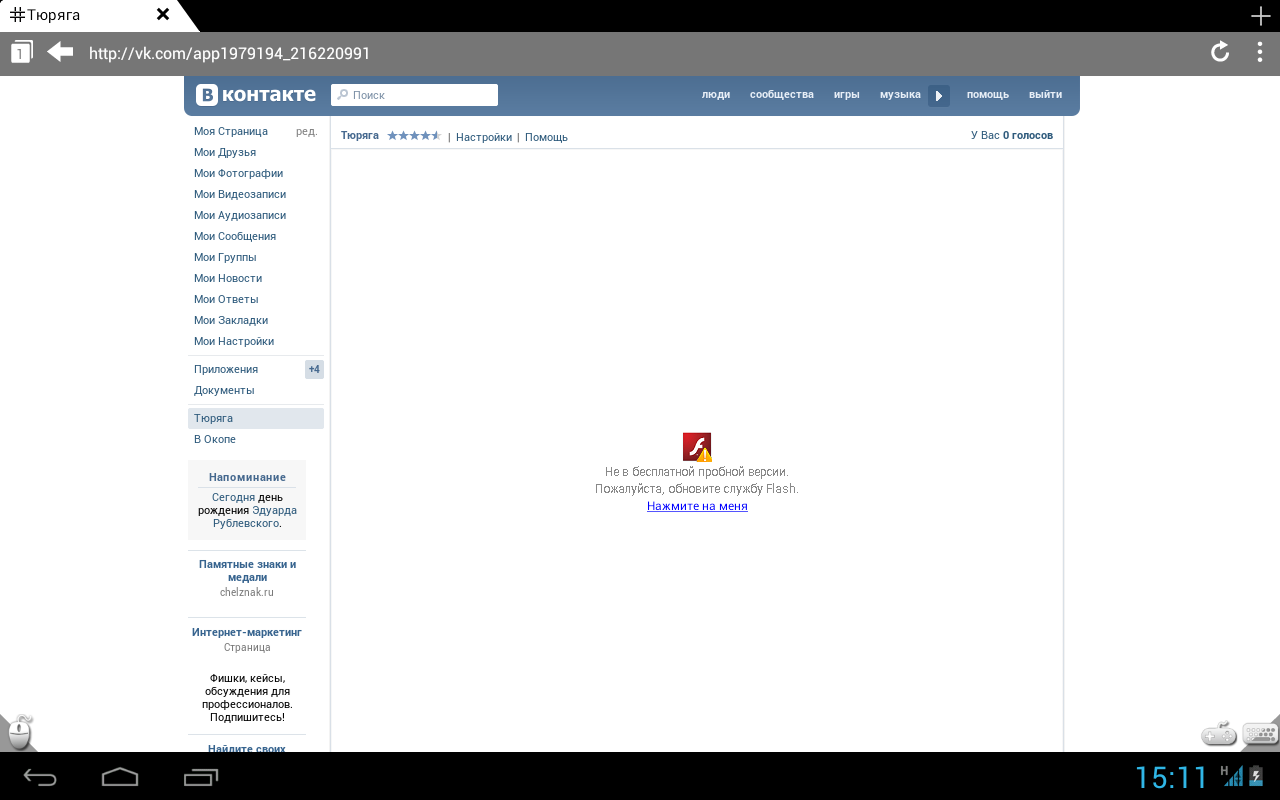Image resolution: width=1280 pixels, height=800 pixels.
Task: Start the music player play button
Action: (938, 96)
